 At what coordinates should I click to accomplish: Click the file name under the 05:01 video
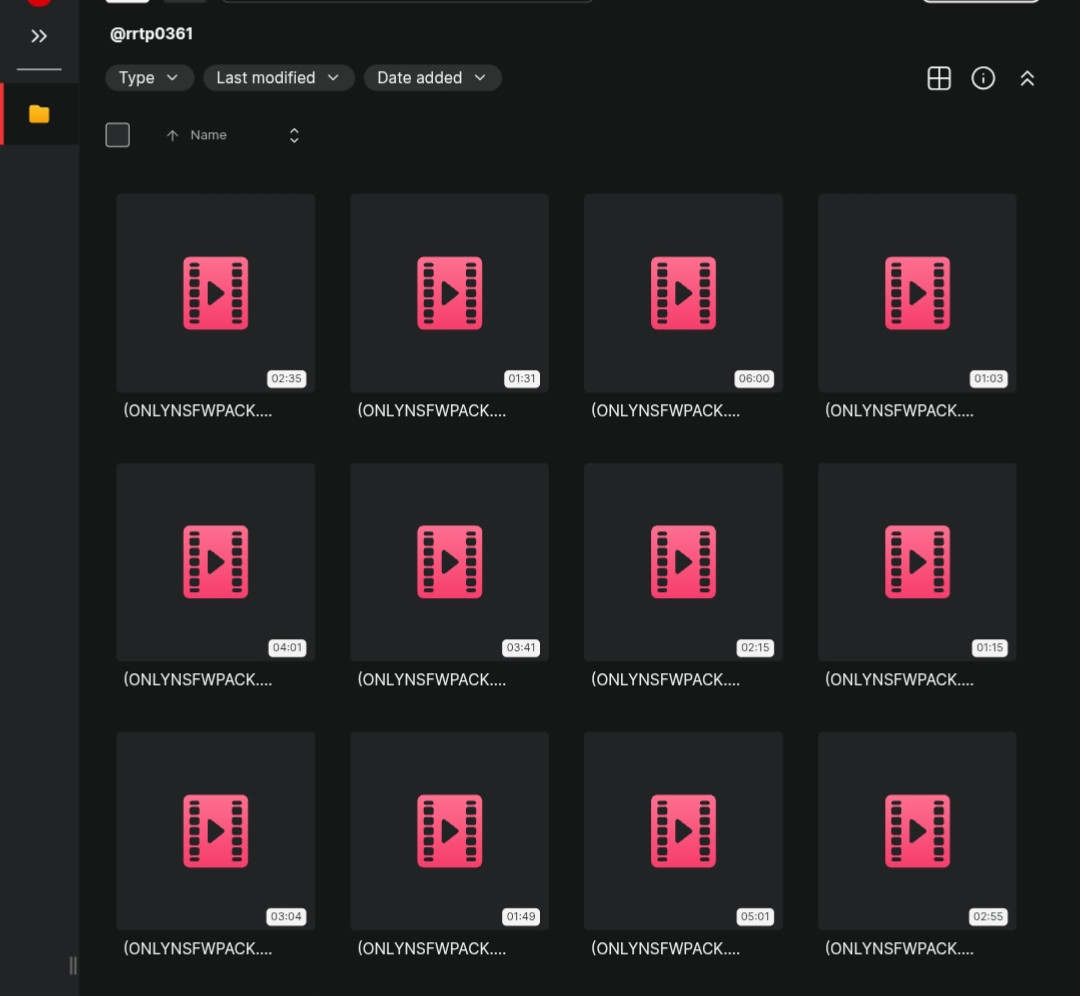(x=665, y=948)
